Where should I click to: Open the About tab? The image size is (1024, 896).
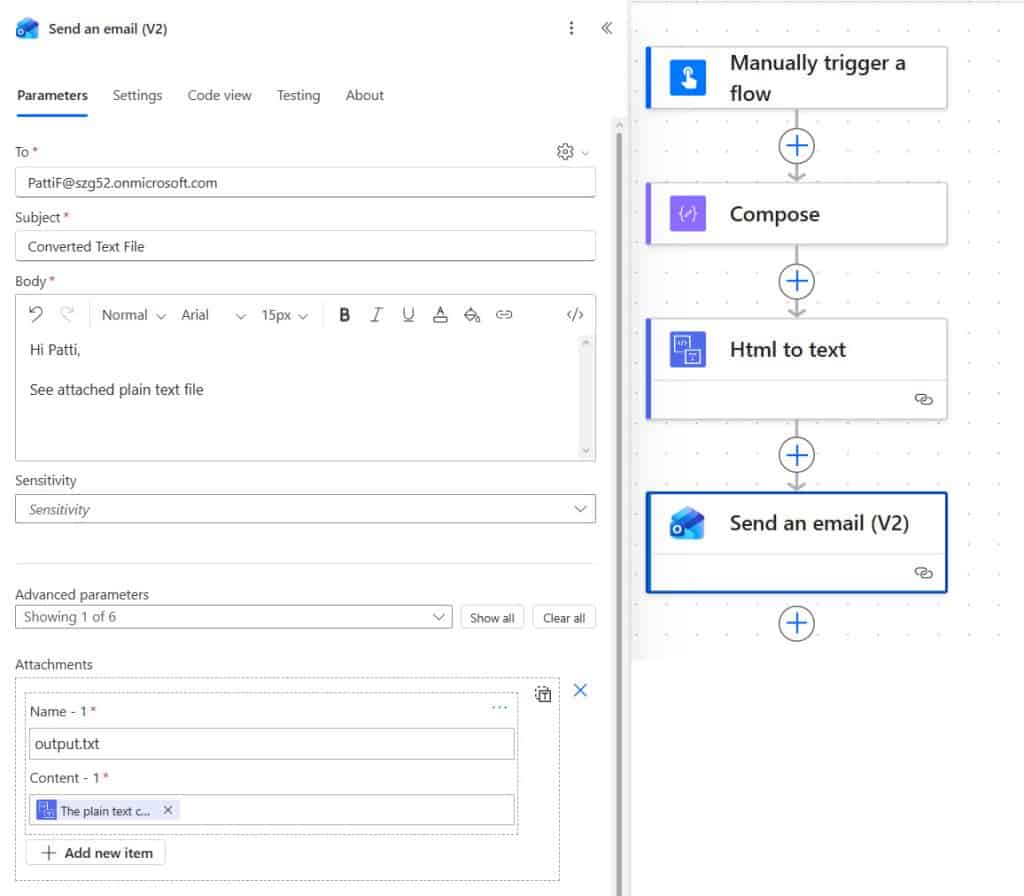pos(364,95)
